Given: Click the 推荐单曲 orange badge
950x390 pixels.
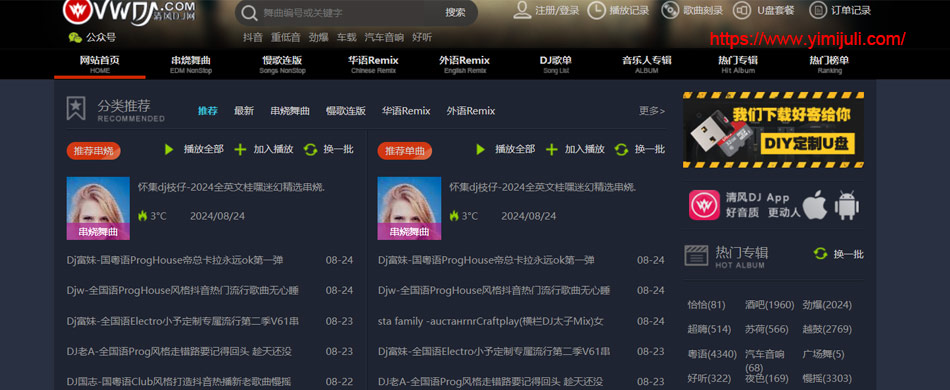Looking at the screenshot, I should [x=405, y=151].
